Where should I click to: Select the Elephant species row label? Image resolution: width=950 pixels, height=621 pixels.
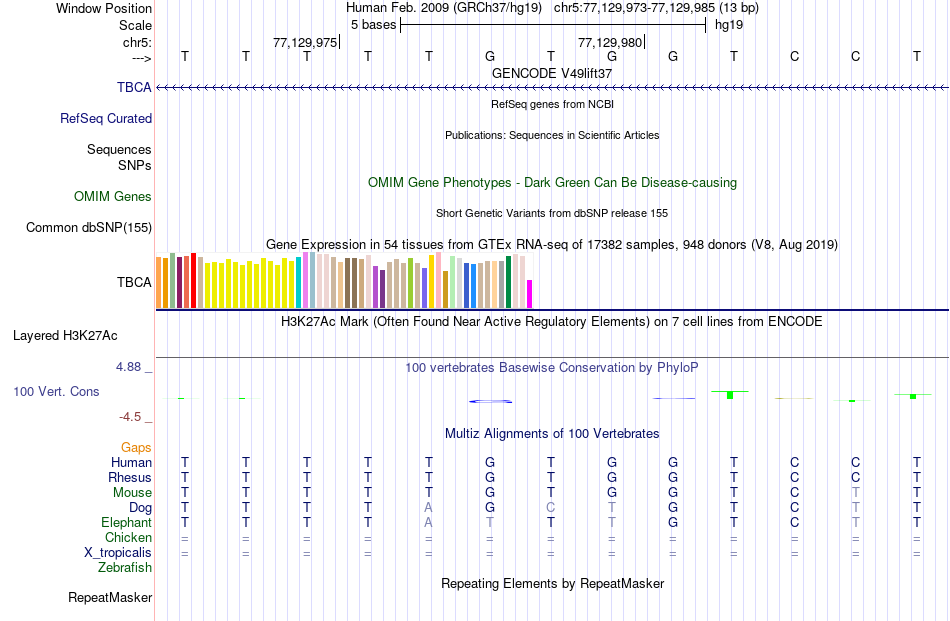126,522
